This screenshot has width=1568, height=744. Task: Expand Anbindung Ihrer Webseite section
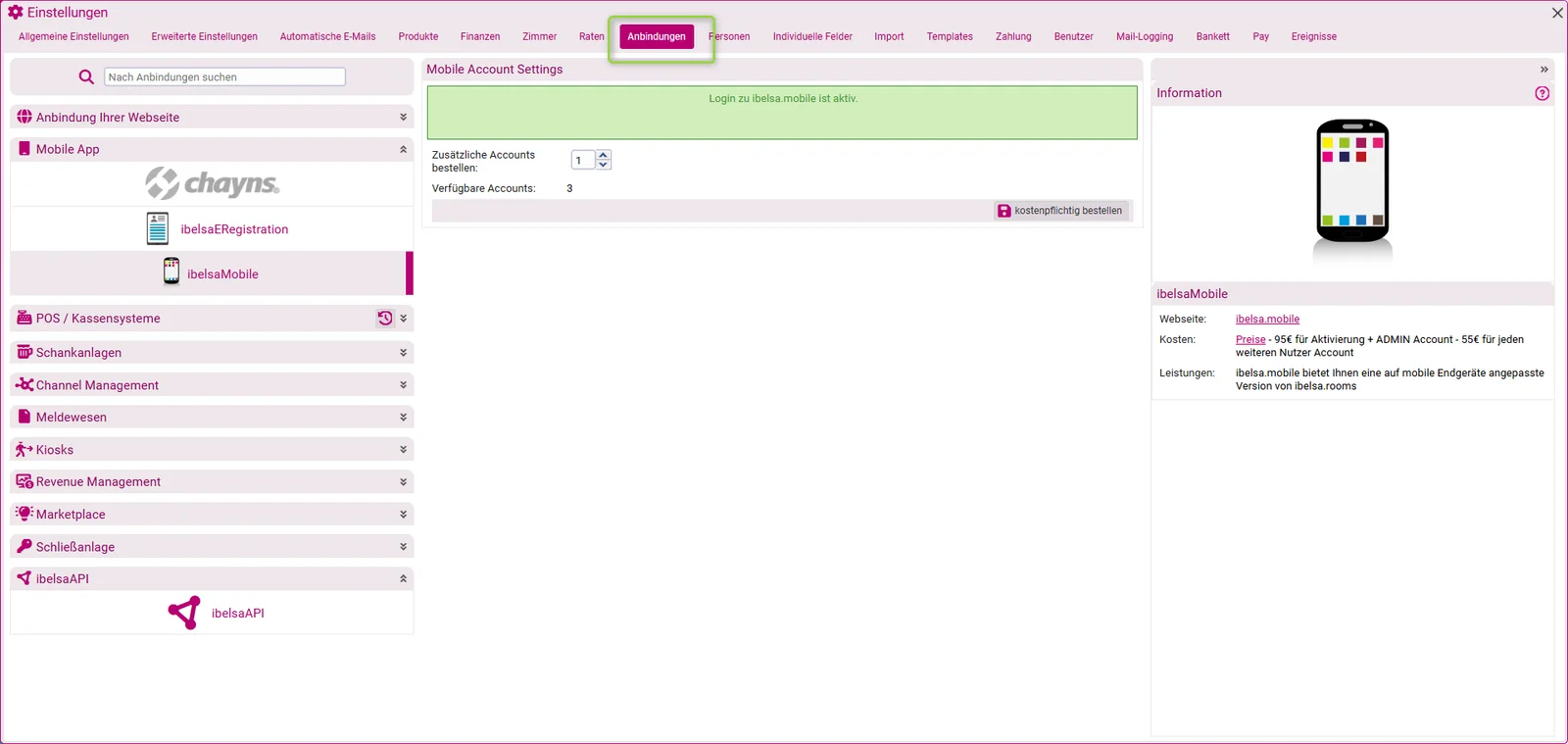[403, 117]
